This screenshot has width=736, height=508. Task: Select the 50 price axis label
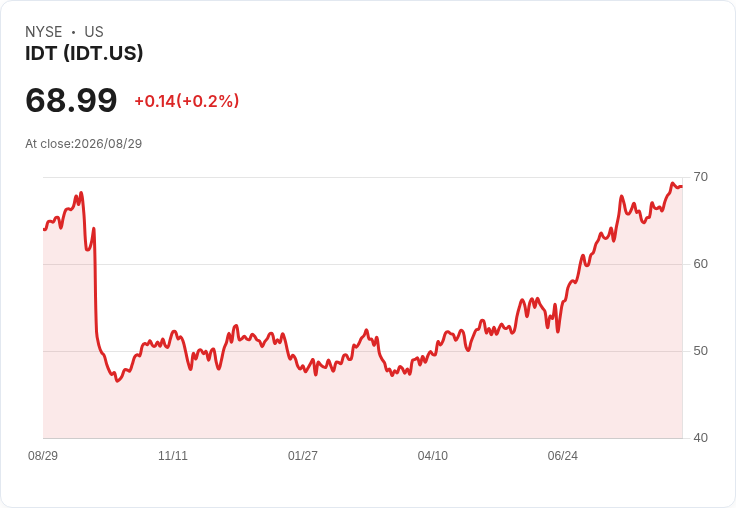click(700, 351)
